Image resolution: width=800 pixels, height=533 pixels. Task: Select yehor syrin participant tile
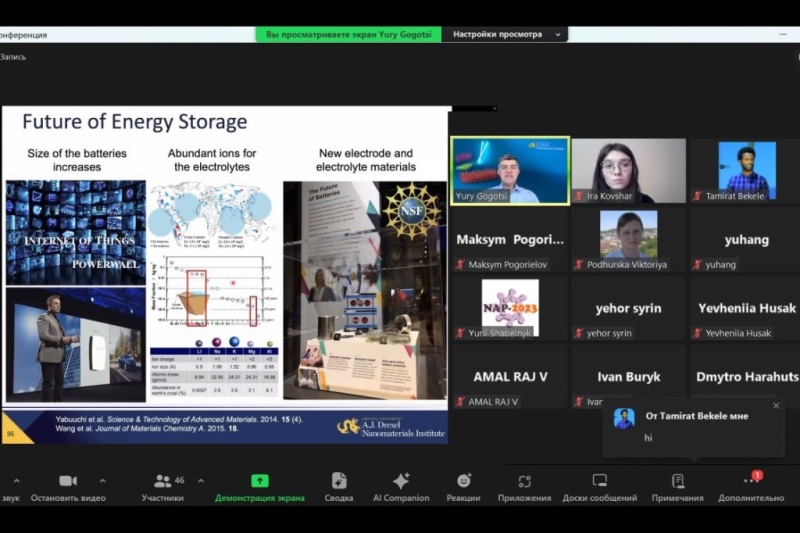[629, 308]
